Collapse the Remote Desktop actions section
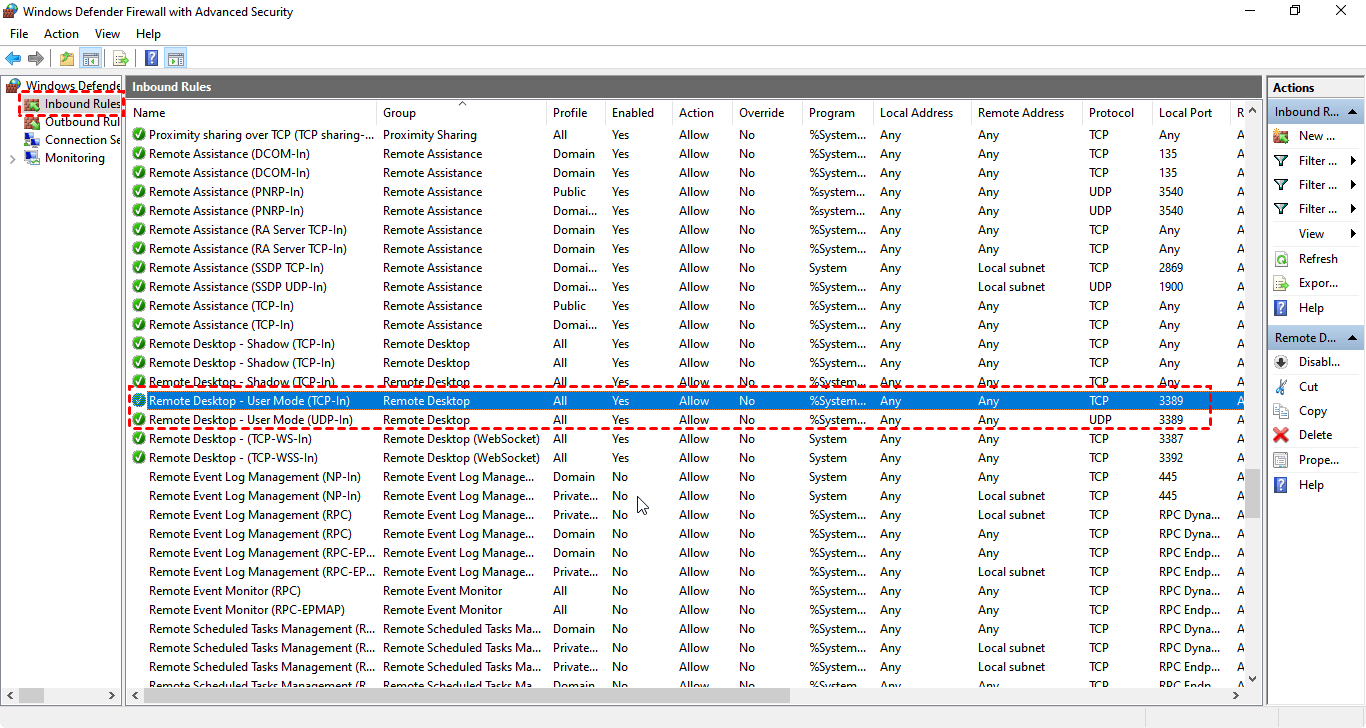 1352,338
